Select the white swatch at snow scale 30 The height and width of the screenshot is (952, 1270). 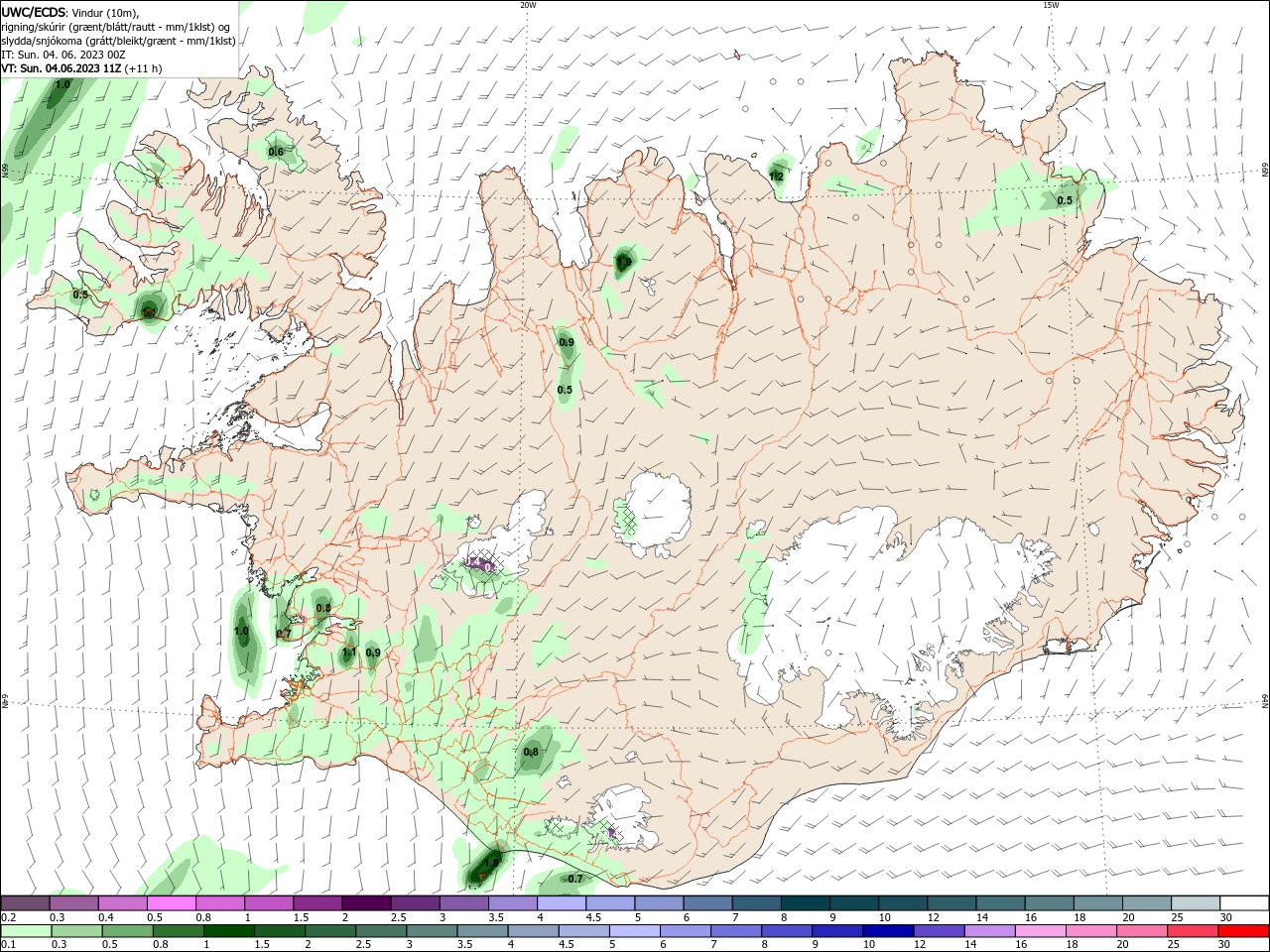1243,903
